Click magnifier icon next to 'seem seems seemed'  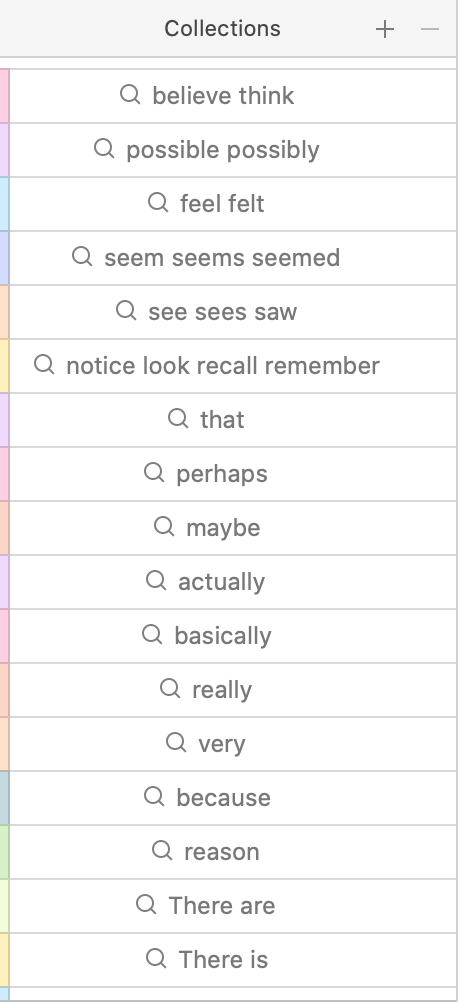tap(82, 257)
